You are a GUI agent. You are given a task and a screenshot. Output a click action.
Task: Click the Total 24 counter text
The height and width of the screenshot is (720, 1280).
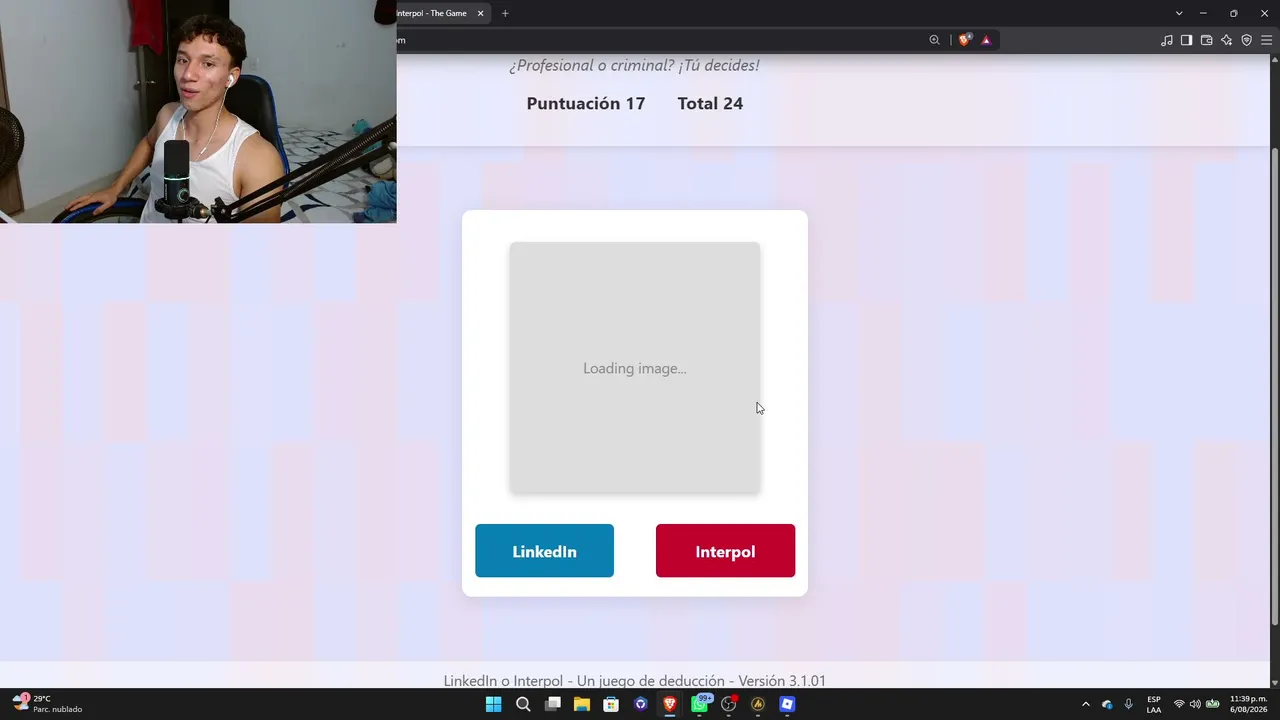click(710, 103)
